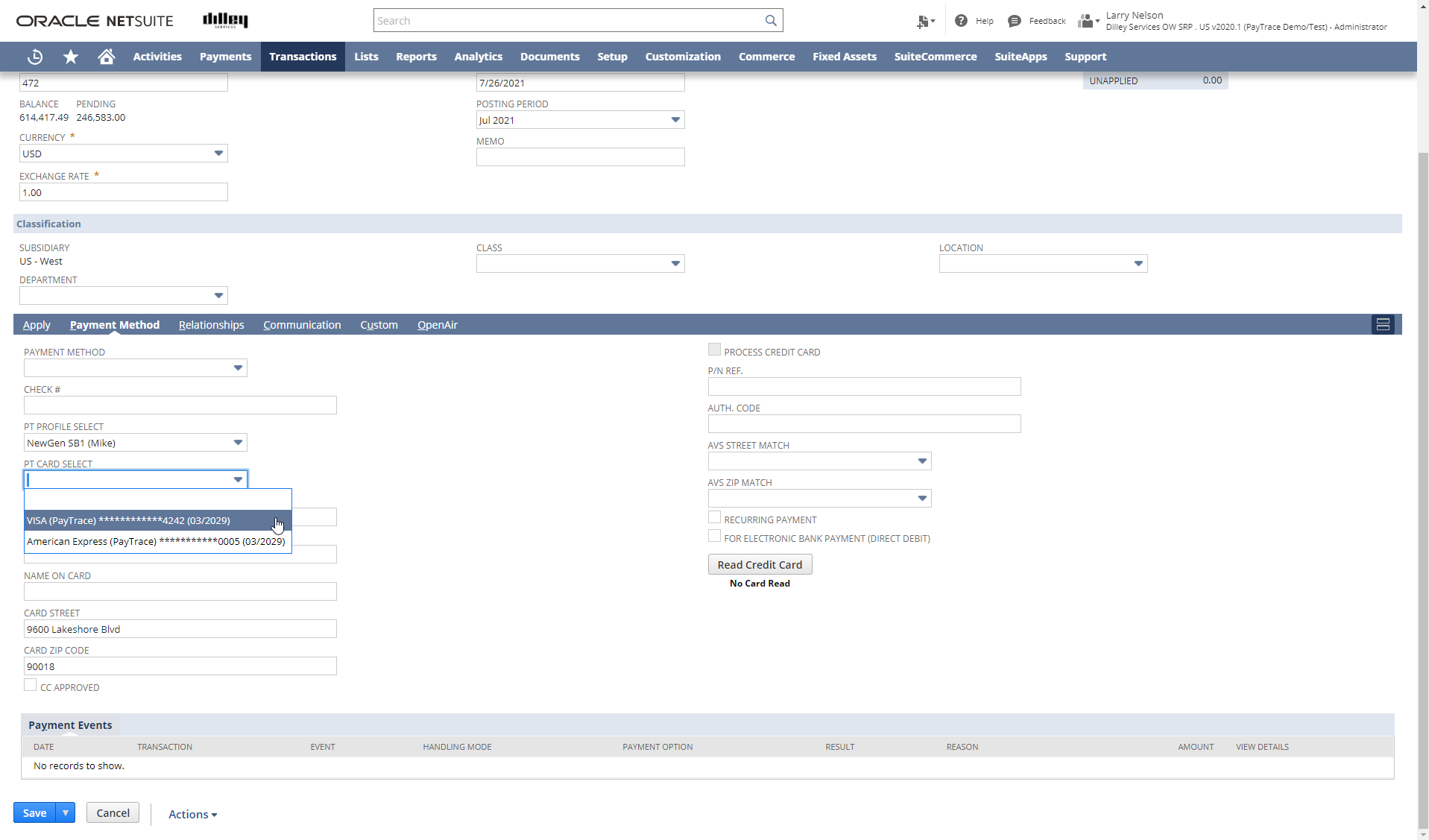
Task: Open the Payments menu
Action: pos(225,57)
